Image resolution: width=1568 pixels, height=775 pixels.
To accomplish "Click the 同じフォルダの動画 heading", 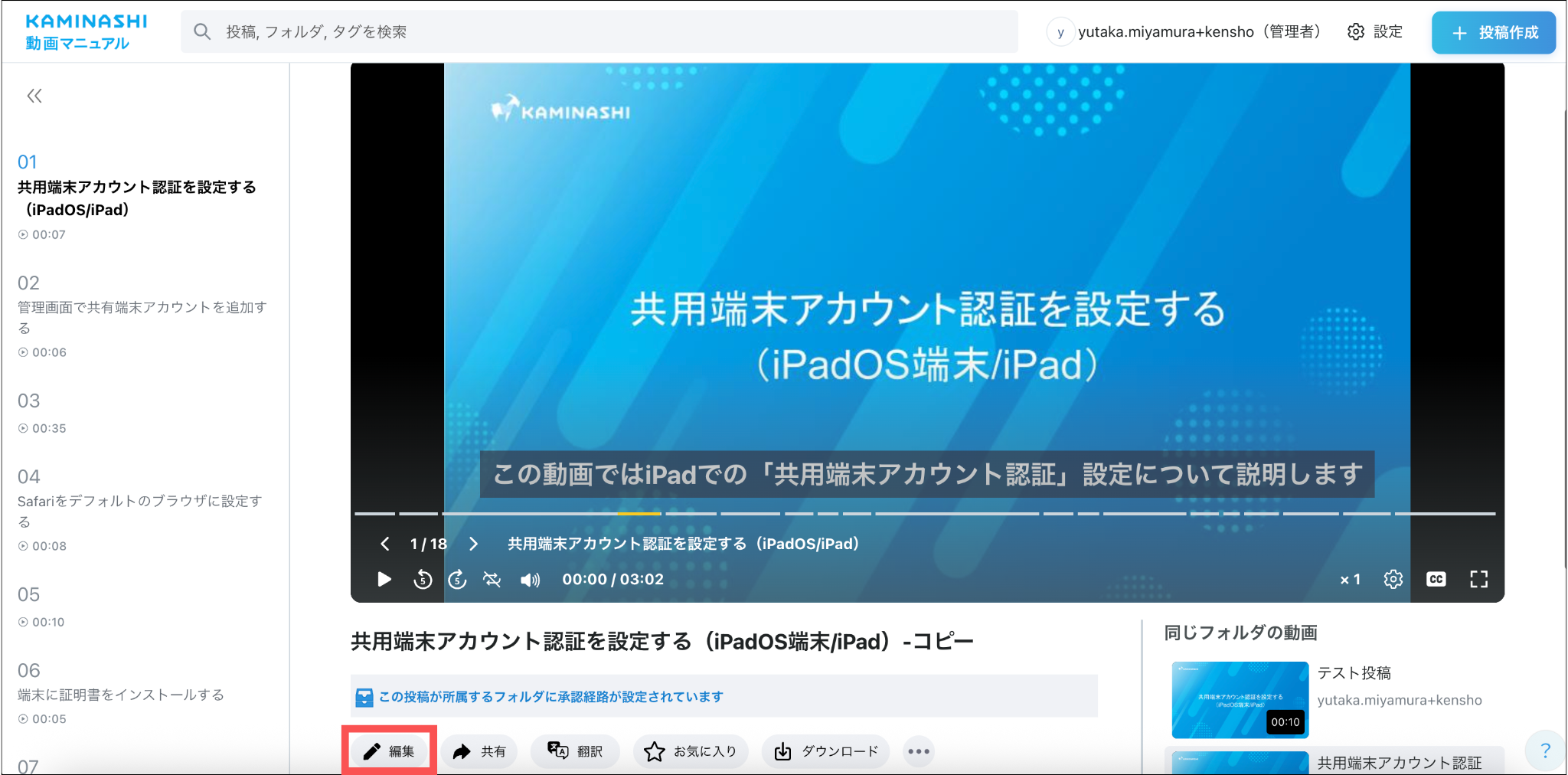I will coord(1241,633).
